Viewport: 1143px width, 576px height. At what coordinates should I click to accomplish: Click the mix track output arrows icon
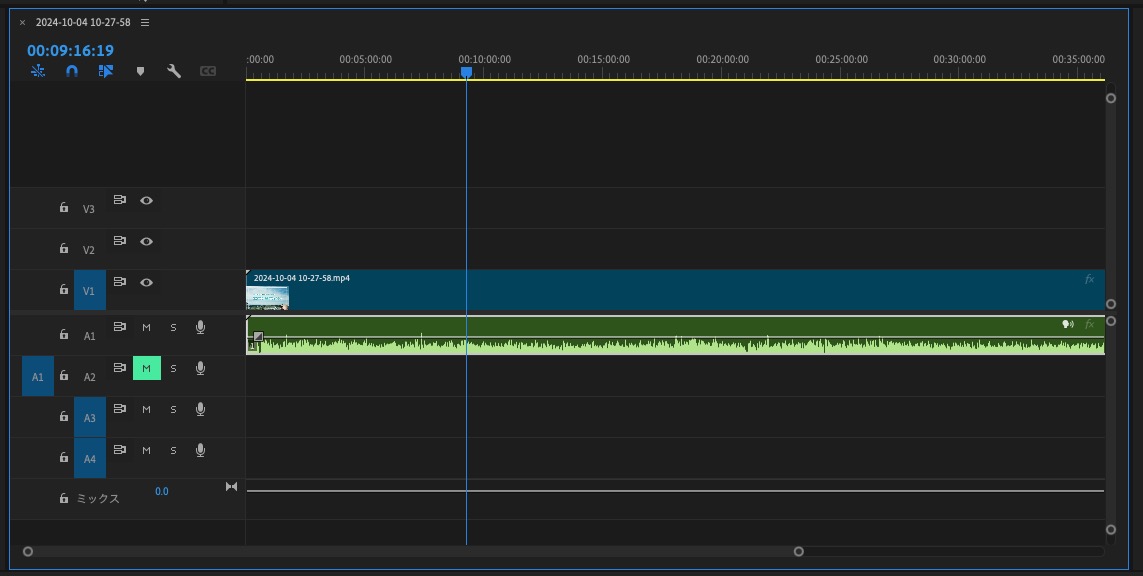pos(231,486)
